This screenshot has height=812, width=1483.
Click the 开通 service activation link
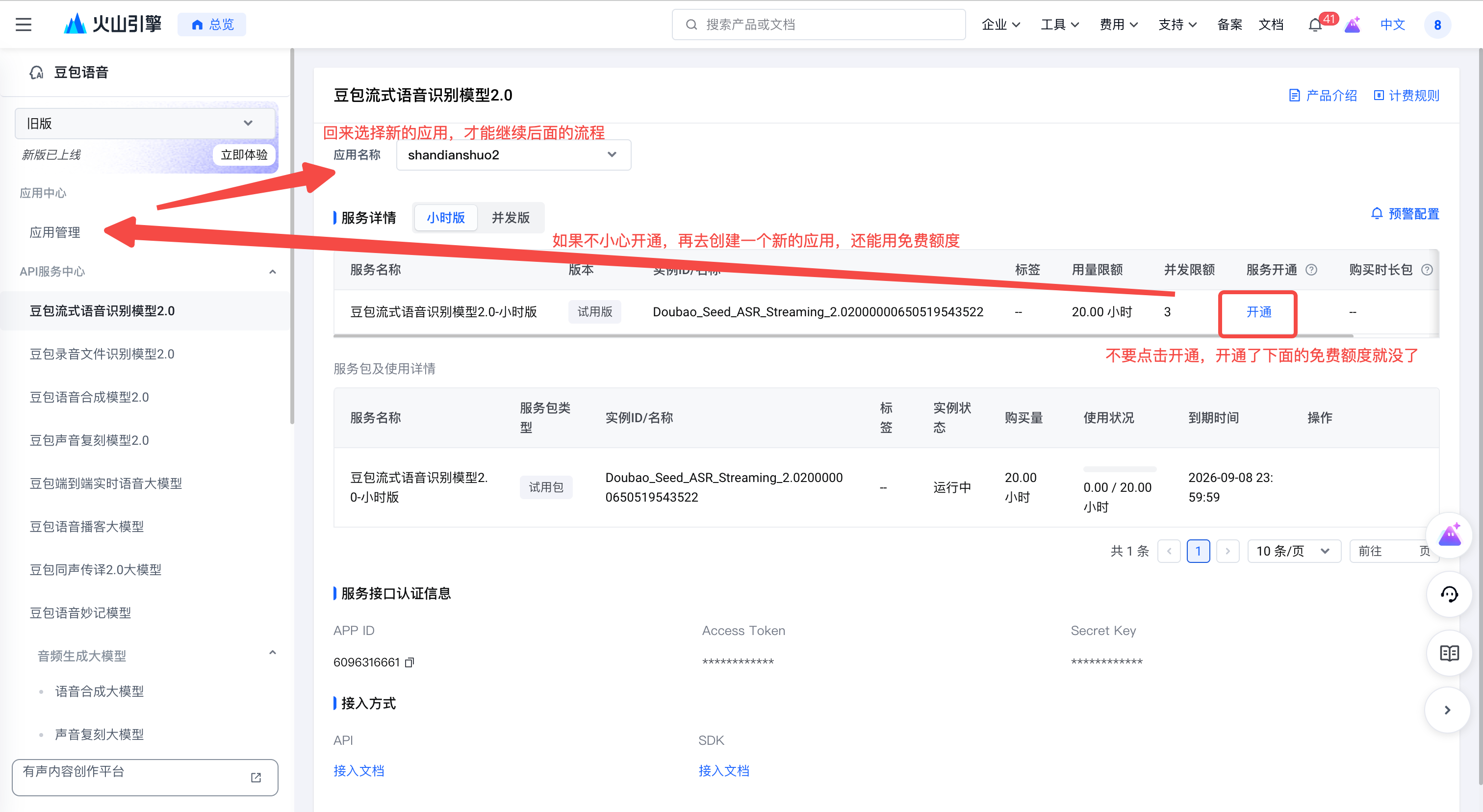(1258, 312)
